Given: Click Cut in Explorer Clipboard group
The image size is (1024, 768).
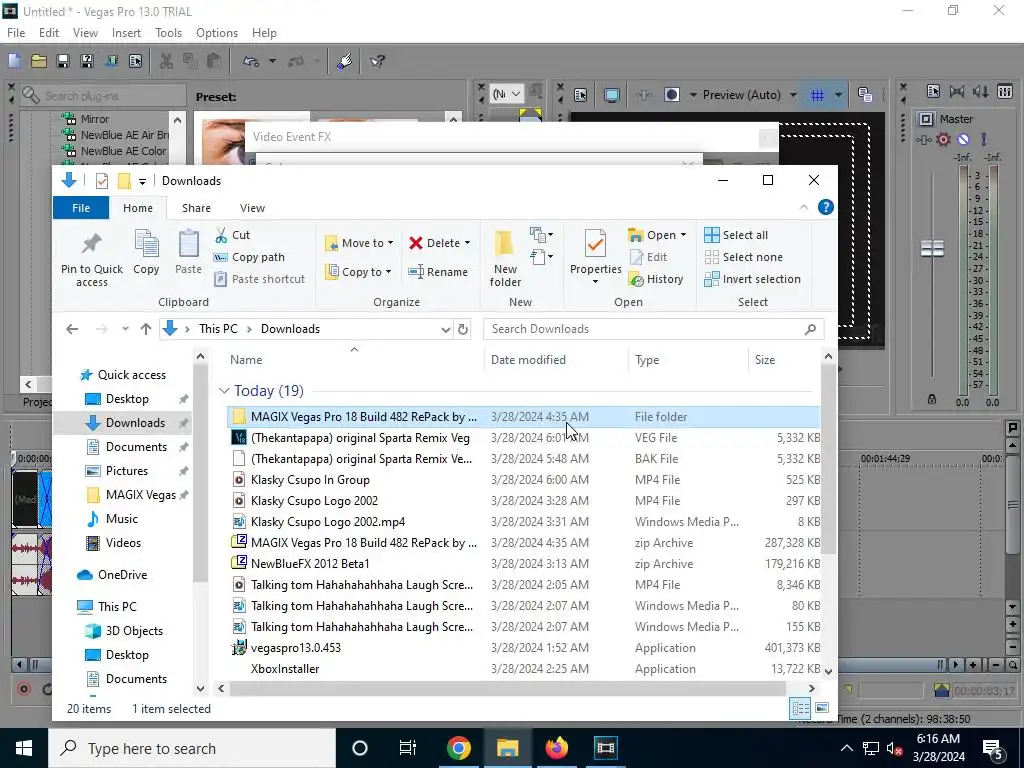Looking at the screenshot, I should click(232, 235).
